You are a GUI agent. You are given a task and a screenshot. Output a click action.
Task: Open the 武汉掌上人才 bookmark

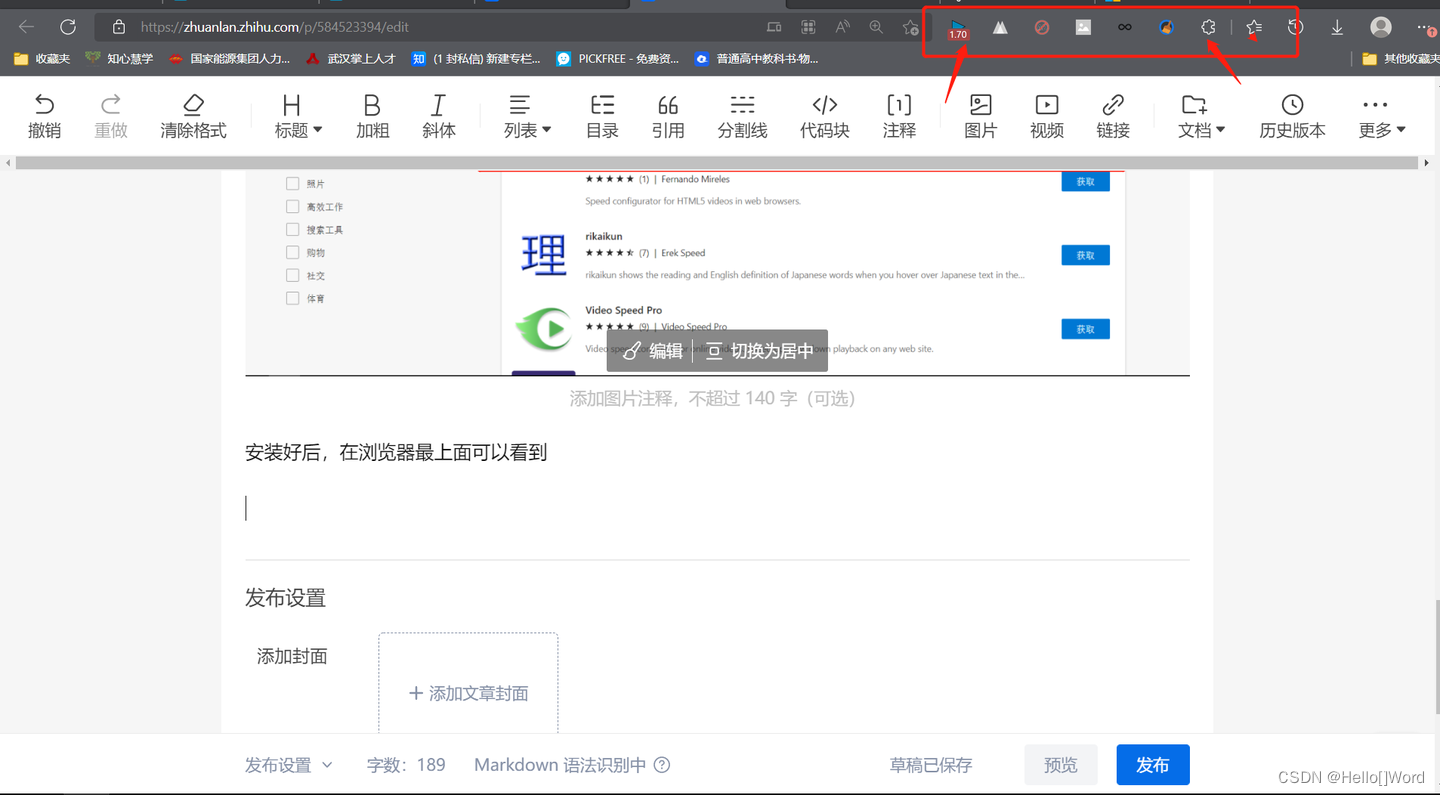tap(351, 59)
